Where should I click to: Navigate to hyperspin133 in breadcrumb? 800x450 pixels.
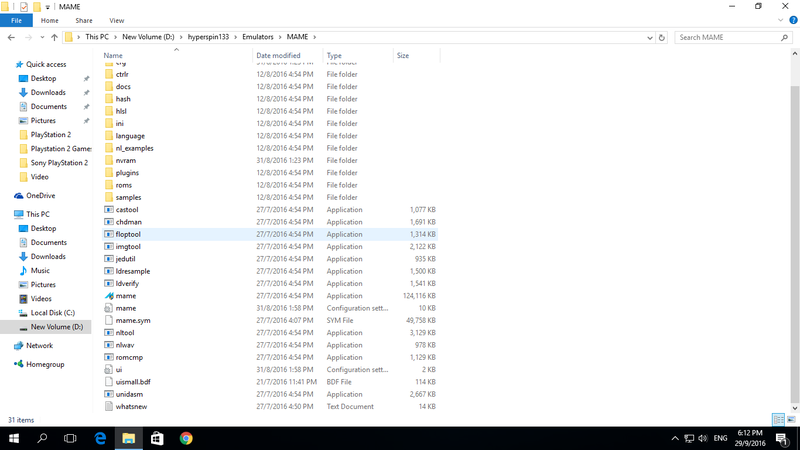pyautogui.click(x=208, y=37)
